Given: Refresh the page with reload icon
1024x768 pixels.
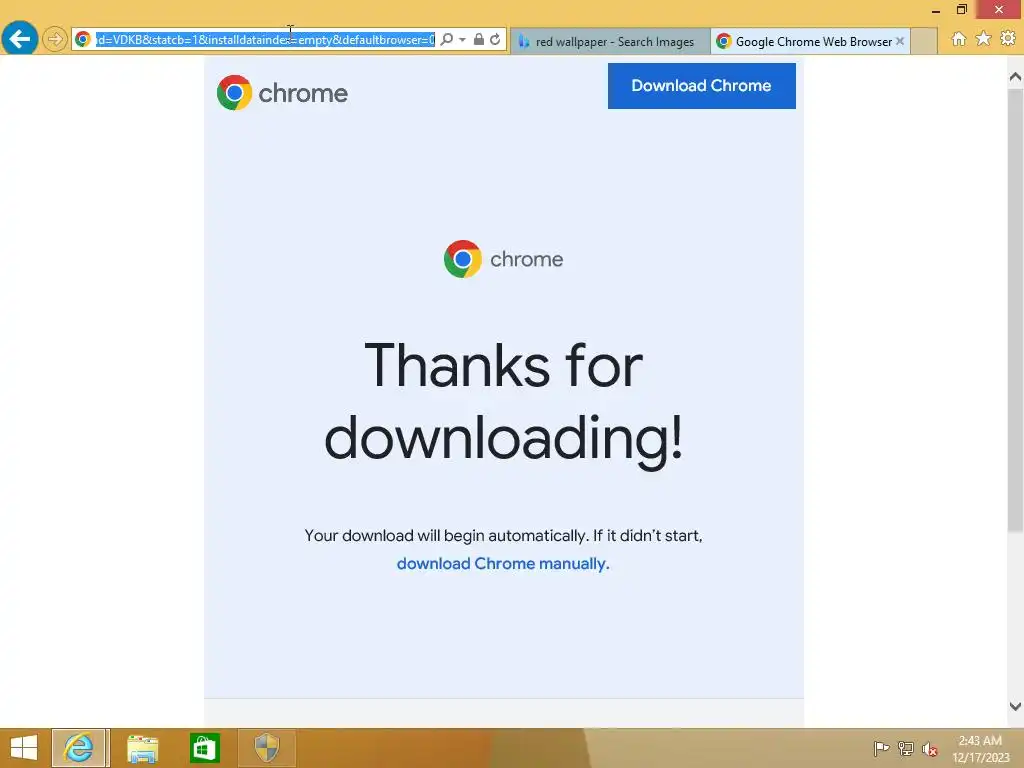Looking at the screenshot, I should coord(495,40).
